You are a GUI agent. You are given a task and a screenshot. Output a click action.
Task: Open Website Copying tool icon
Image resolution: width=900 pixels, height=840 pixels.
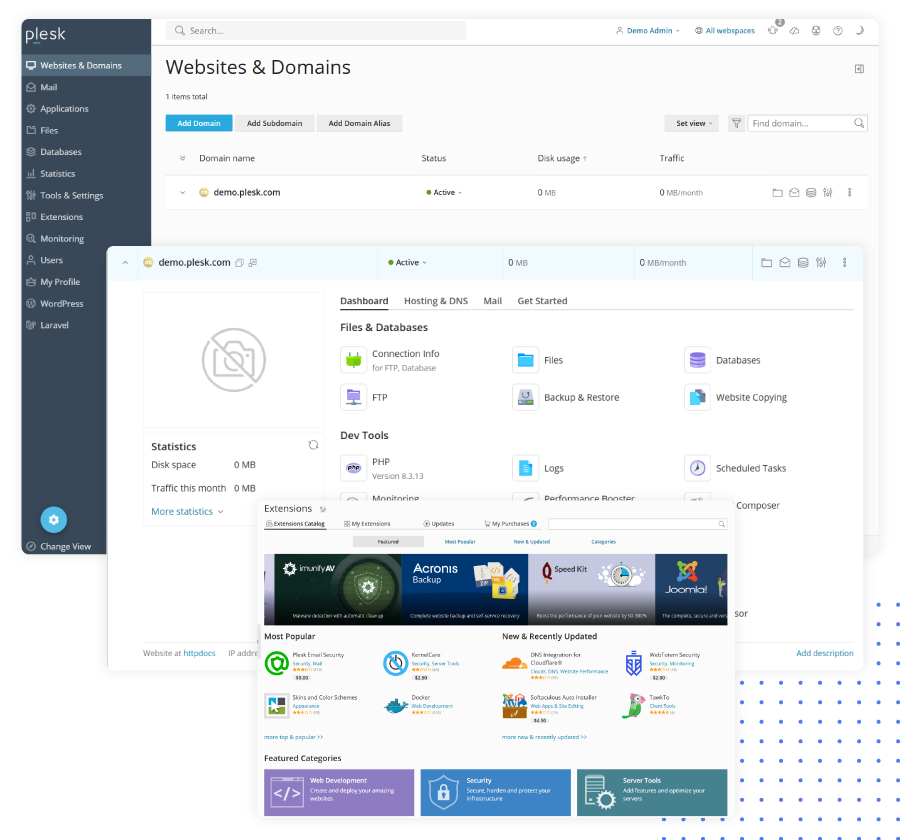pos(697,397)
